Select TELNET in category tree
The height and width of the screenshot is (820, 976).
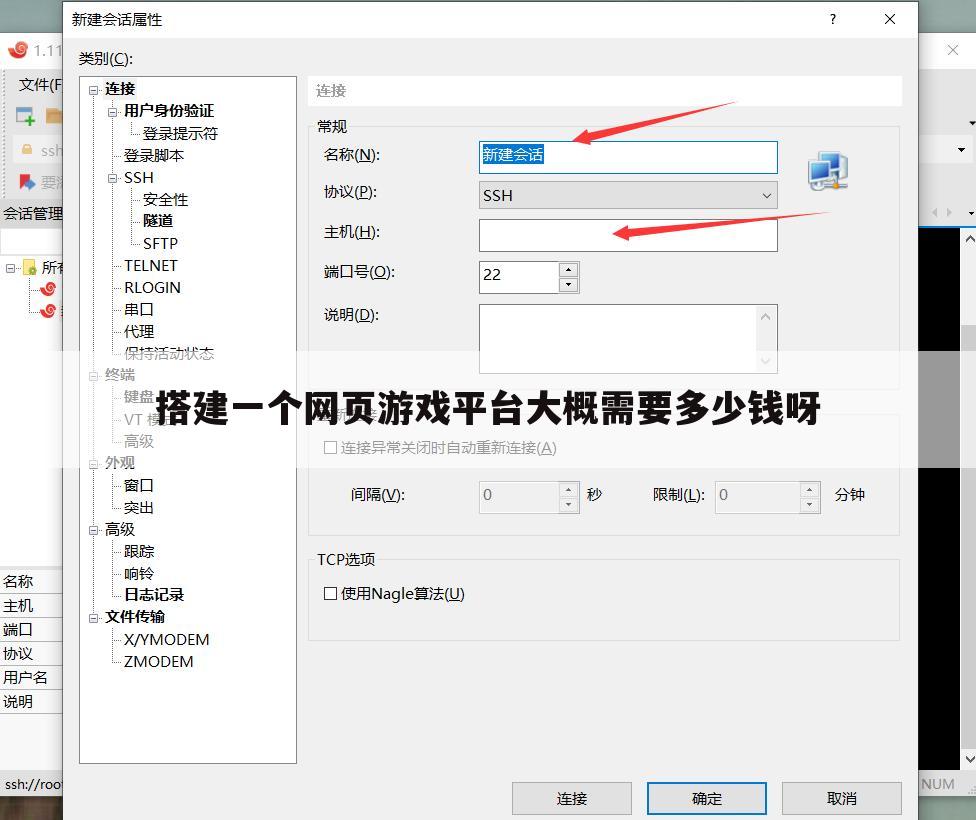151,266
